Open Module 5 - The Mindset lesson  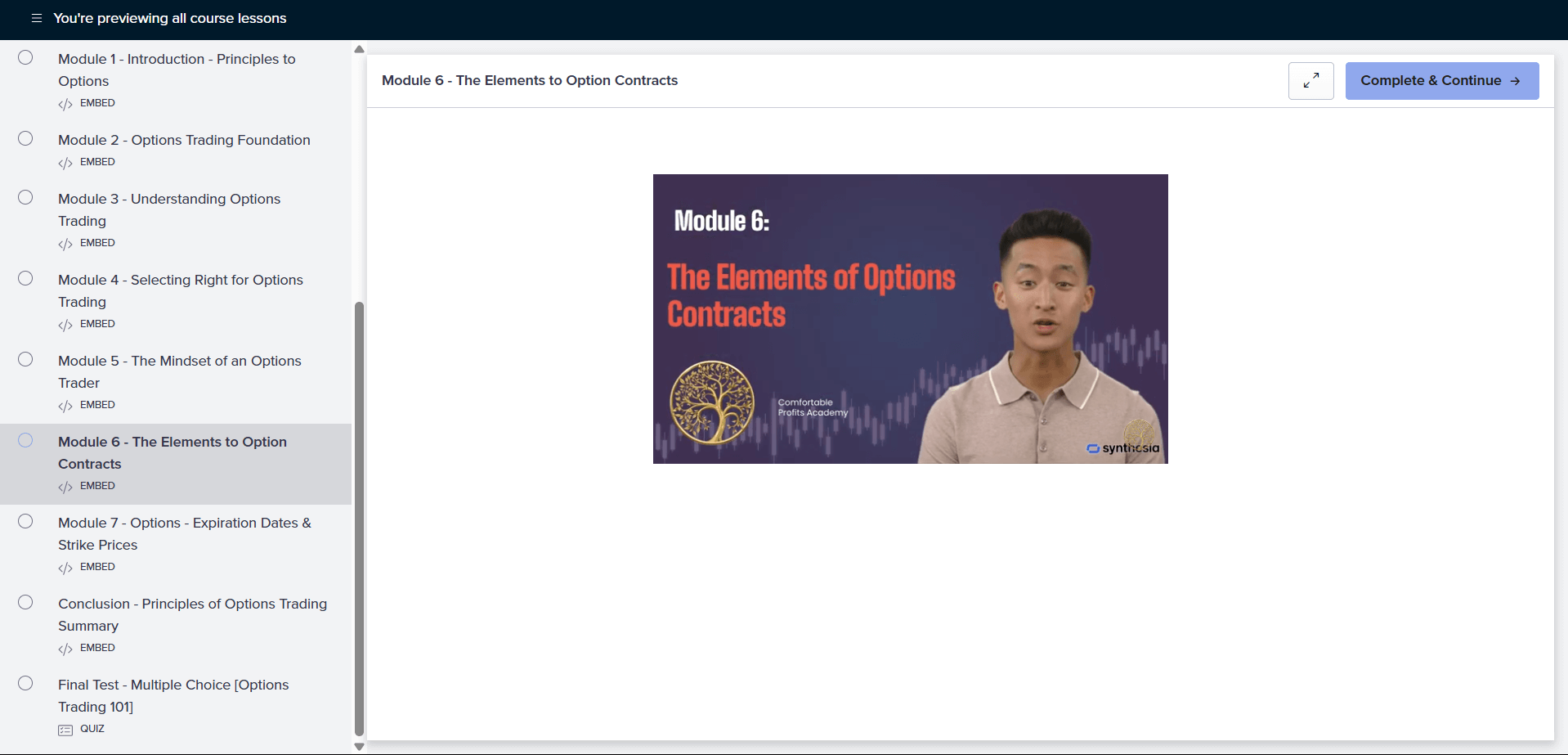coord(180,371)
